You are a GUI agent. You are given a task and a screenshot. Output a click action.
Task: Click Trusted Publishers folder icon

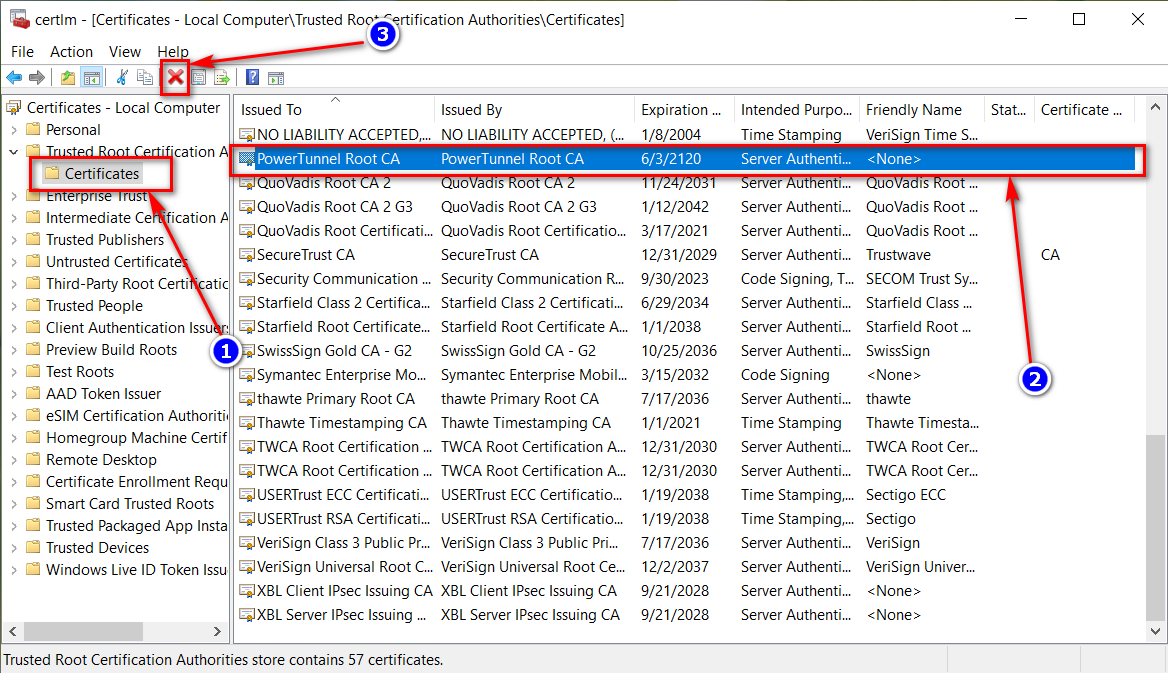(33, 239)
